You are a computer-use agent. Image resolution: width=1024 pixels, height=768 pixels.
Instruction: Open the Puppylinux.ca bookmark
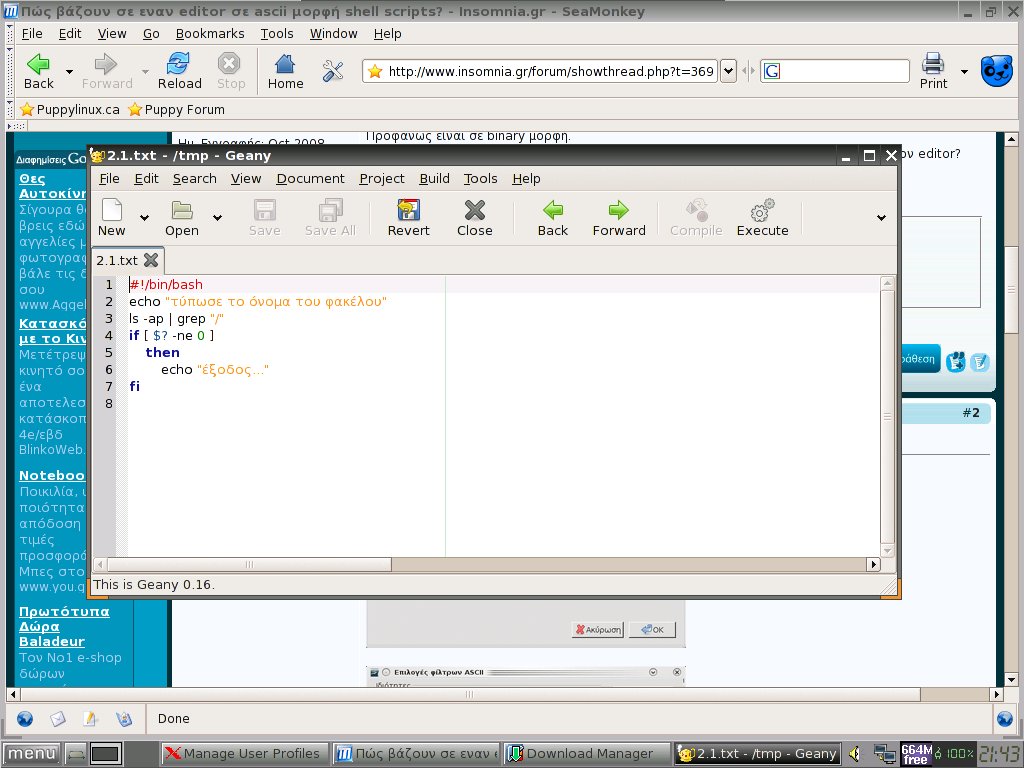point(69,109)
